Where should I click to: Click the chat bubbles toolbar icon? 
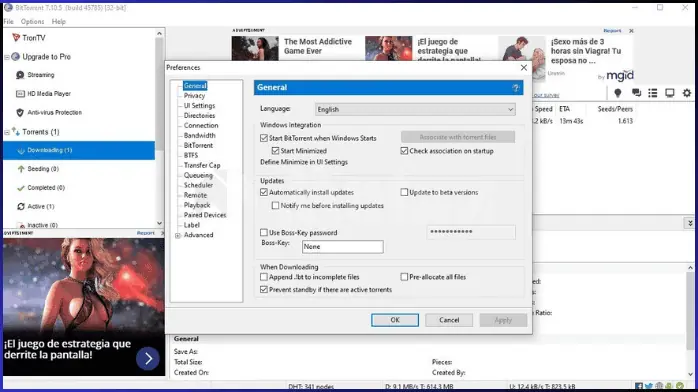[x=636, y=93]
